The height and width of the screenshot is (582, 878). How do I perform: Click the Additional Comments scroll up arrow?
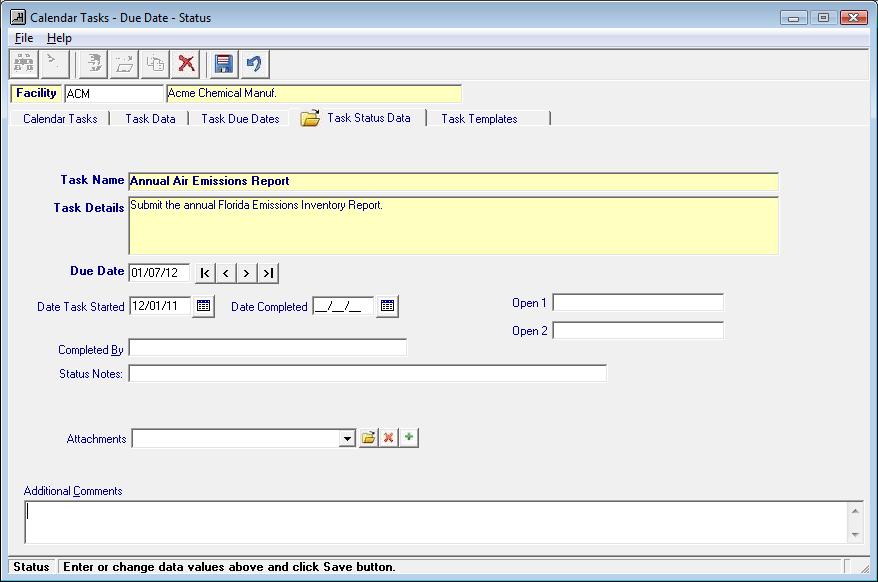coord(855,510)
